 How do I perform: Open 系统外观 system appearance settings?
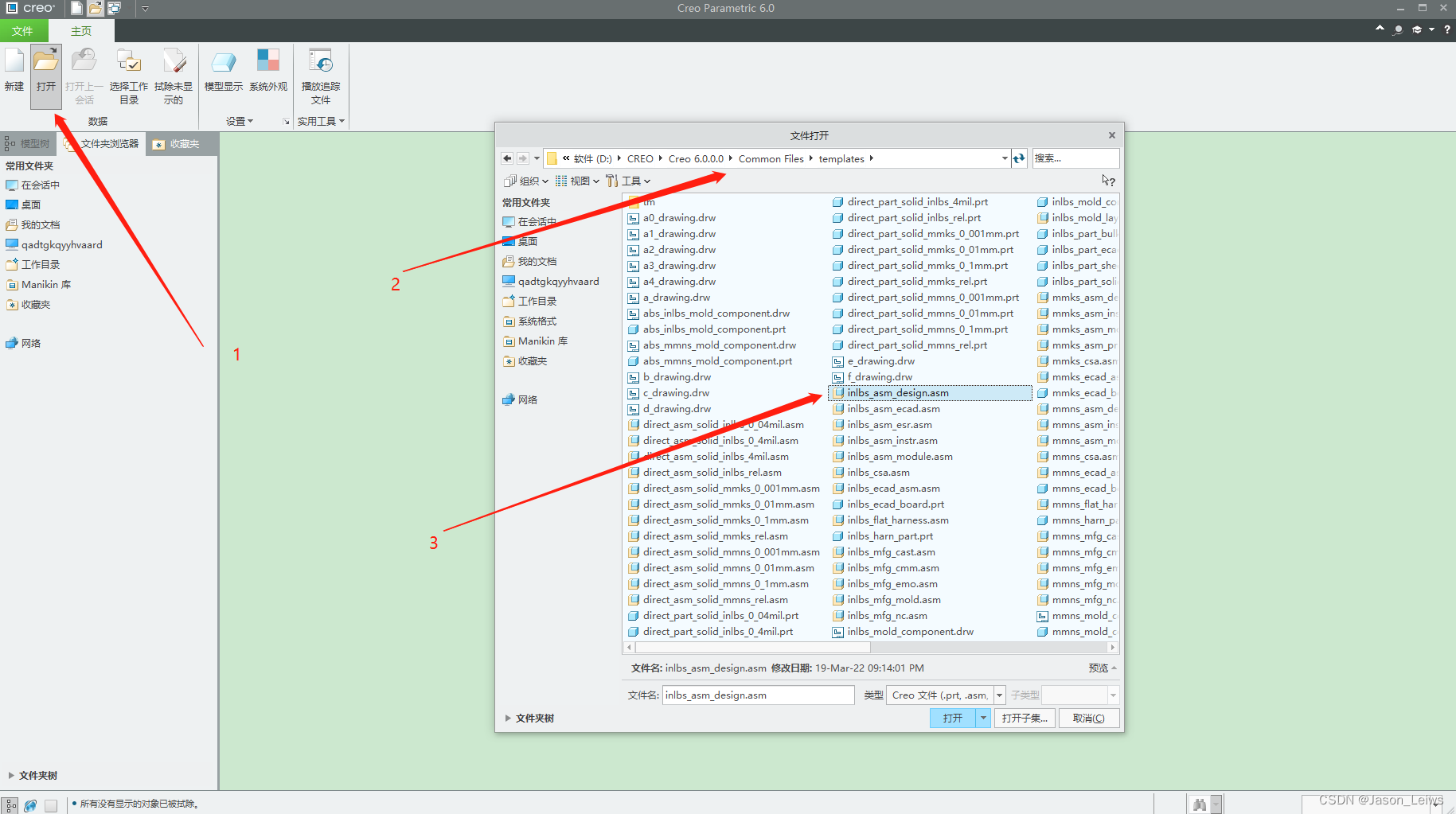pyautogui.click(x=268, y=71)
